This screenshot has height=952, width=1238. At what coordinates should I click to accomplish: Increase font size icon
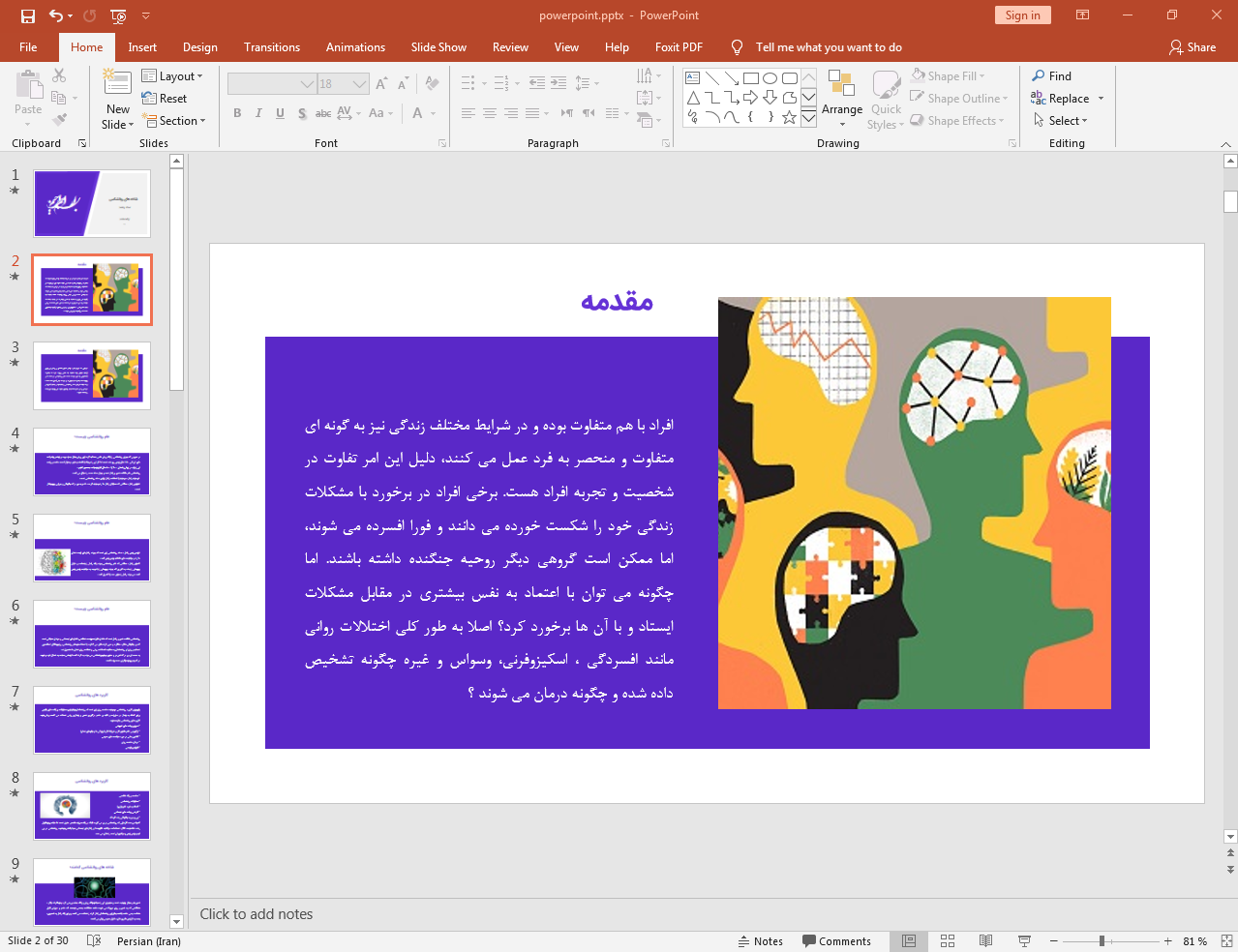click(381, 84)
